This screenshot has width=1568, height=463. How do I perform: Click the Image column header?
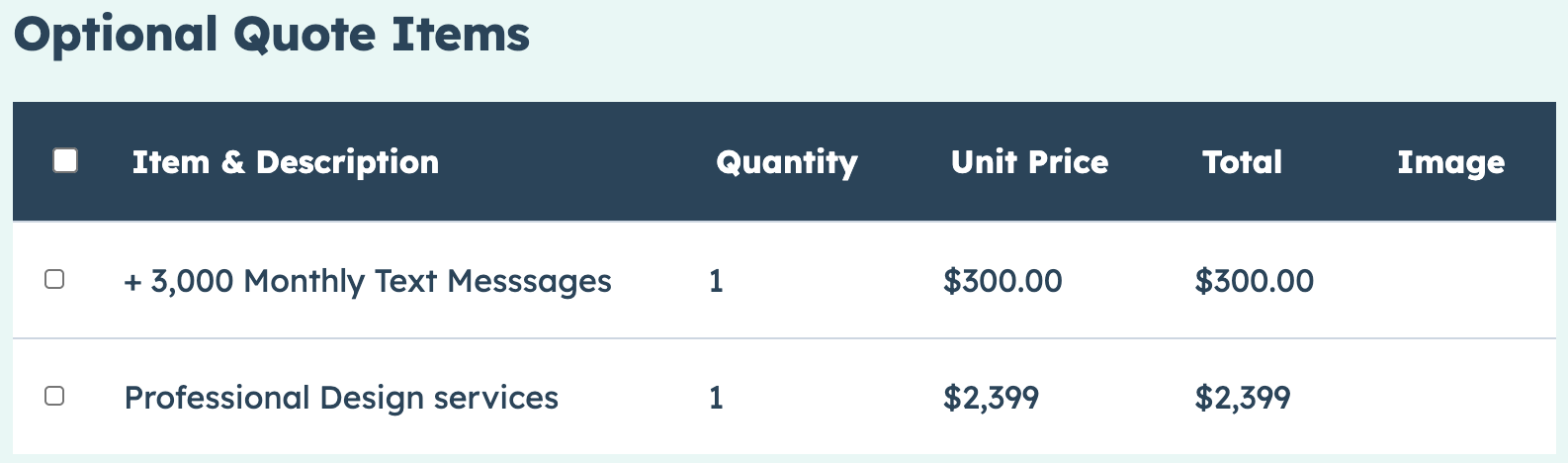1450,162
